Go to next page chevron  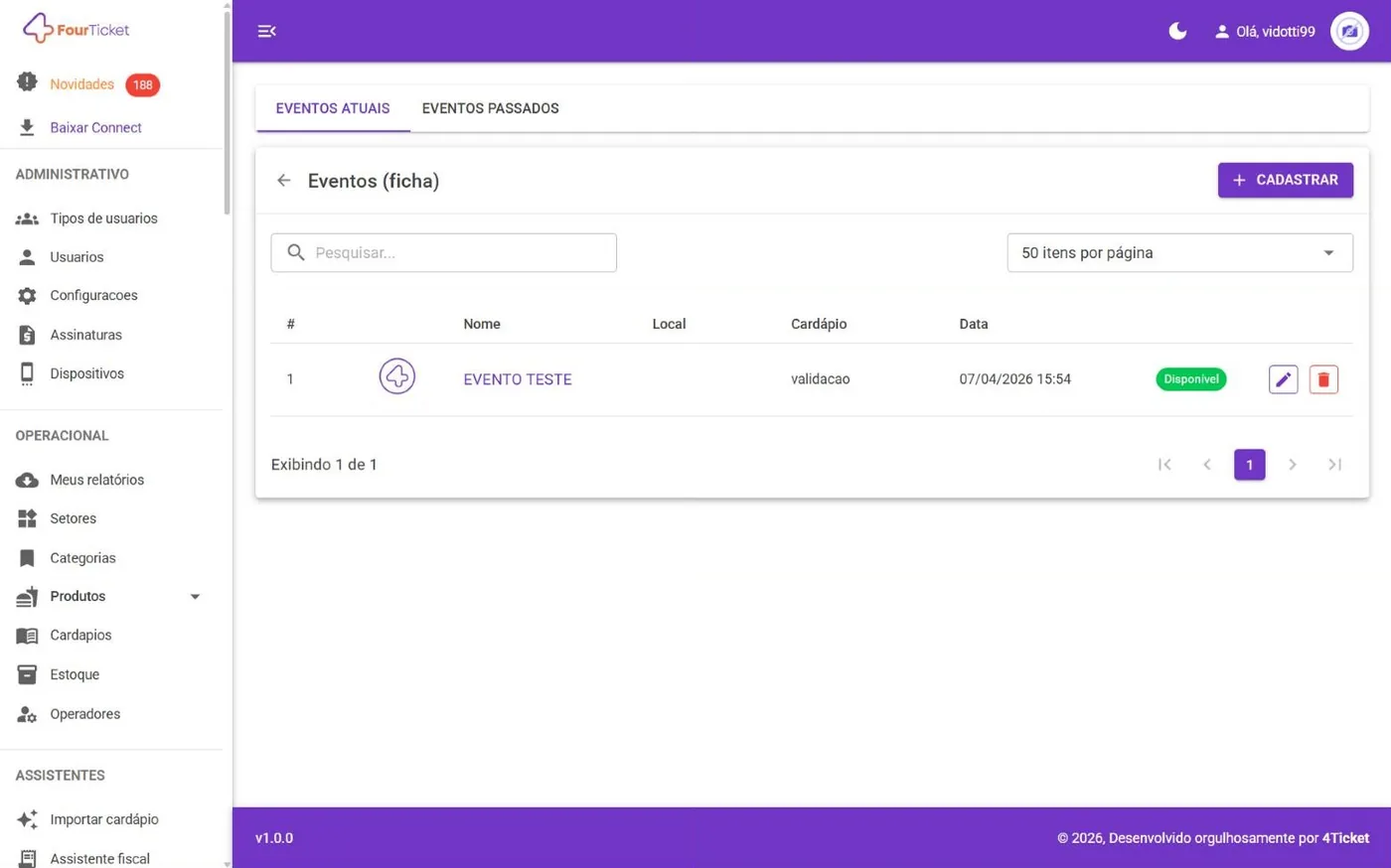pyautogui.click(x=1292, y=465)
